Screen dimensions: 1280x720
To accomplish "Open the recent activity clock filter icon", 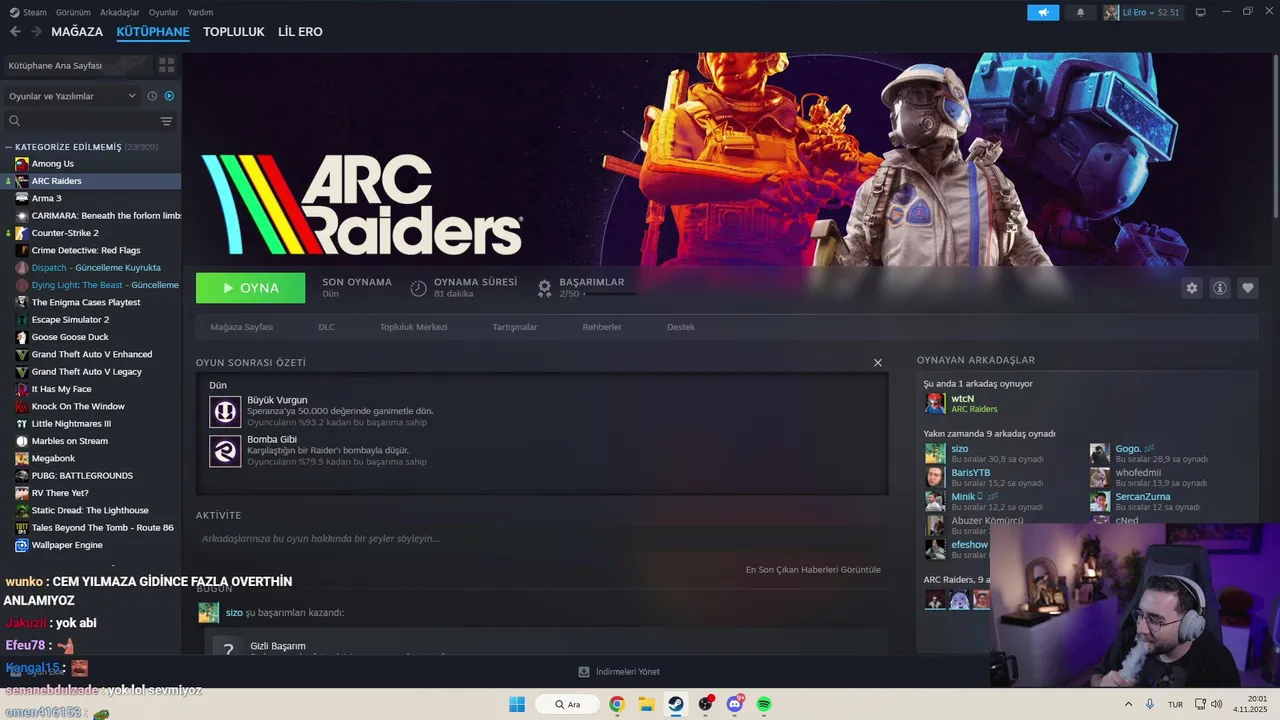I will pos(152,96).
